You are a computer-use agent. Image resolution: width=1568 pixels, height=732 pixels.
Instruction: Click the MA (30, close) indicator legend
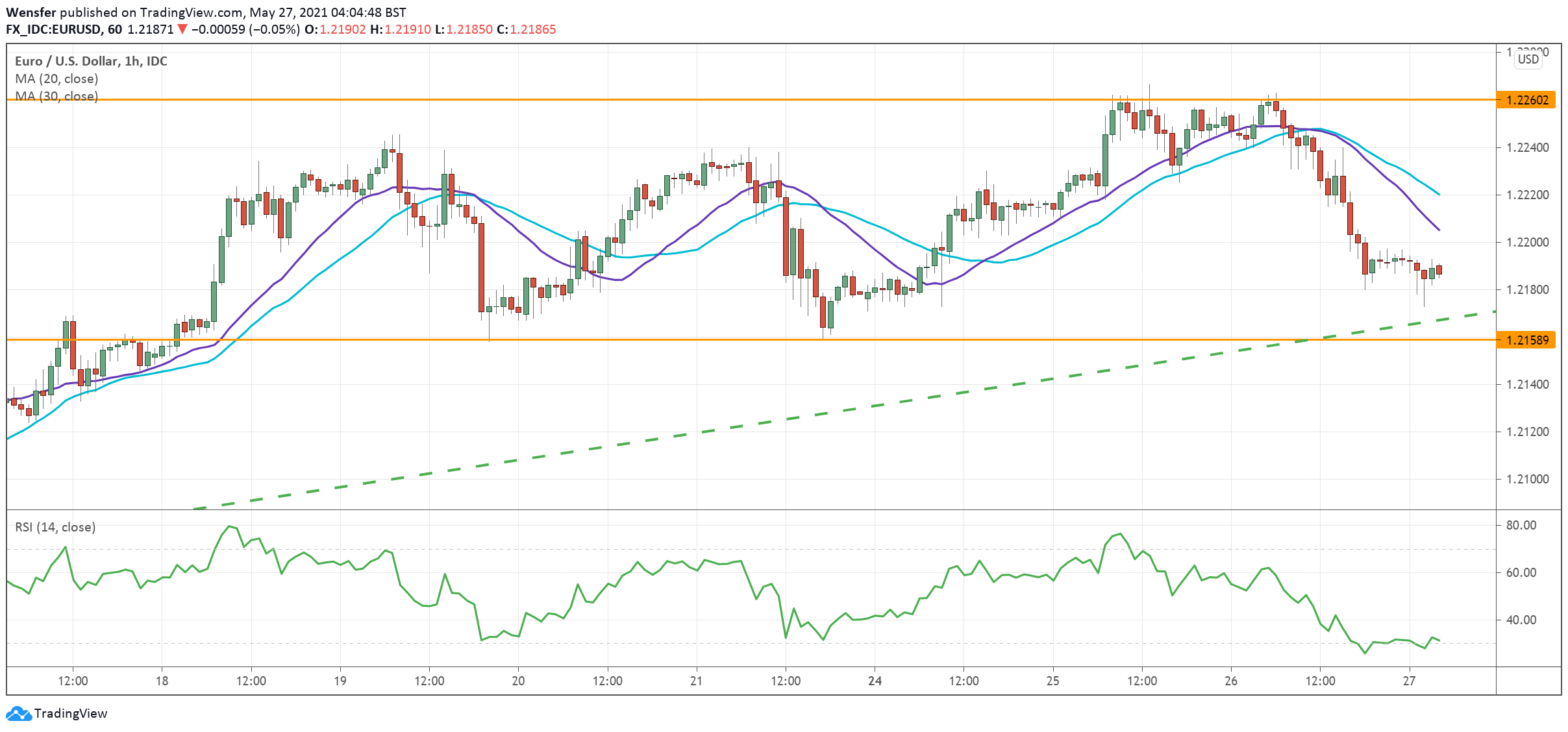pos(56,96)
